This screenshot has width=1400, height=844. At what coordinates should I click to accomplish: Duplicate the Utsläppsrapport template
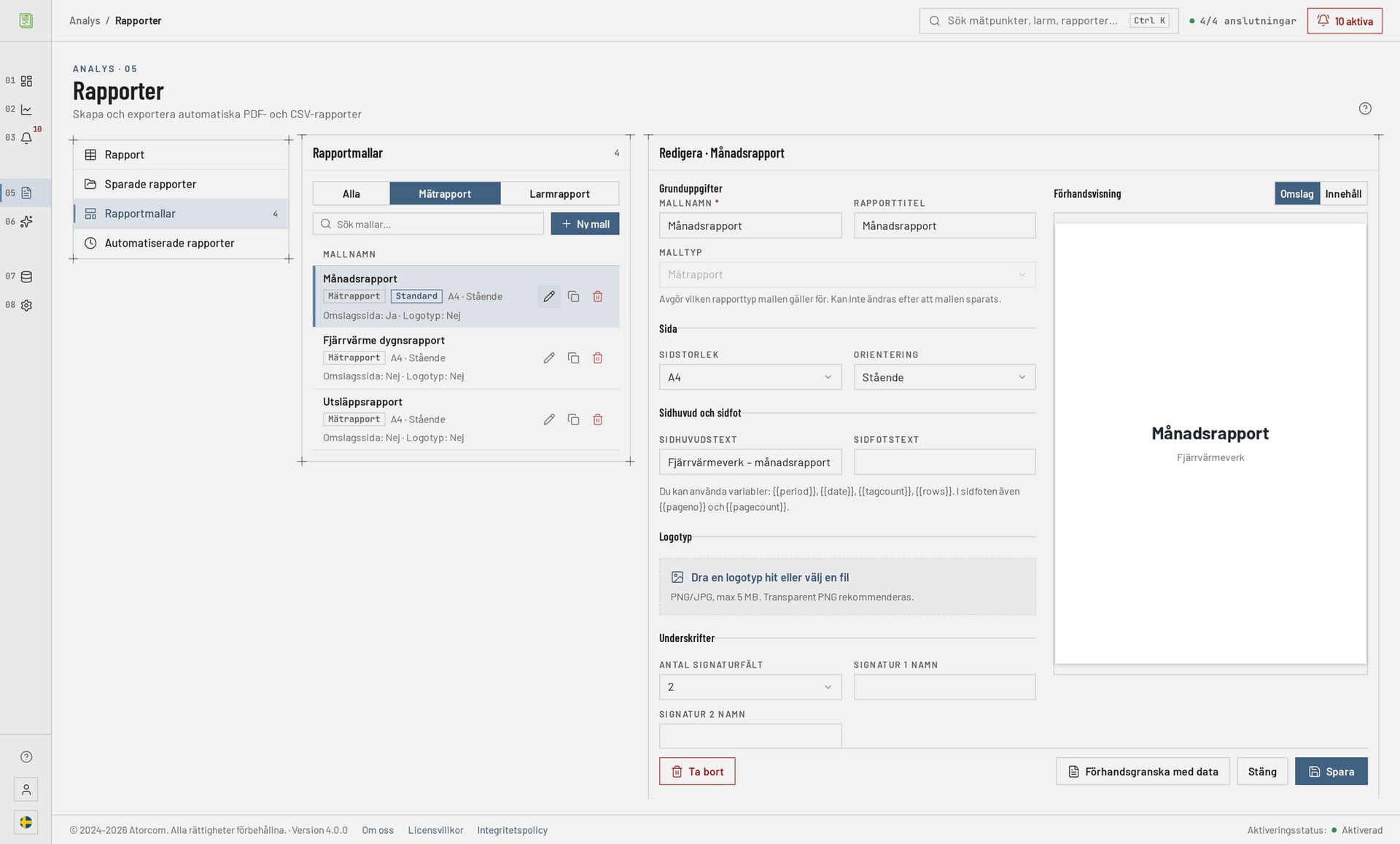(574, 419)
